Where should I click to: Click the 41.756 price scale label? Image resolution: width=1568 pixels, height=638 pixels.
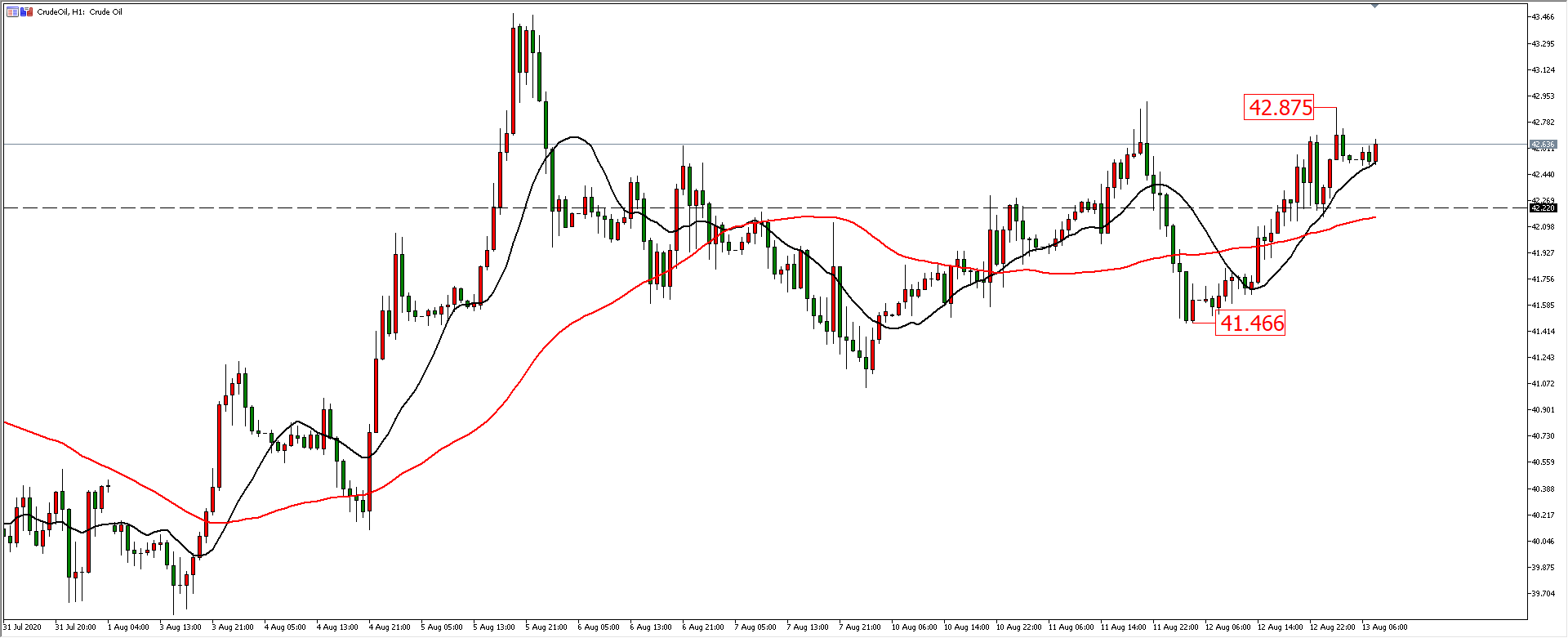[x=1543, y=279]
